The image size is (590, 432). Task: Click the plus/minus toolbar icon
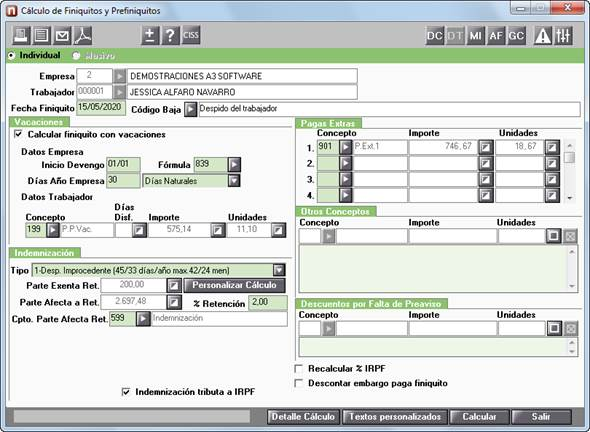tap(150, 36)
